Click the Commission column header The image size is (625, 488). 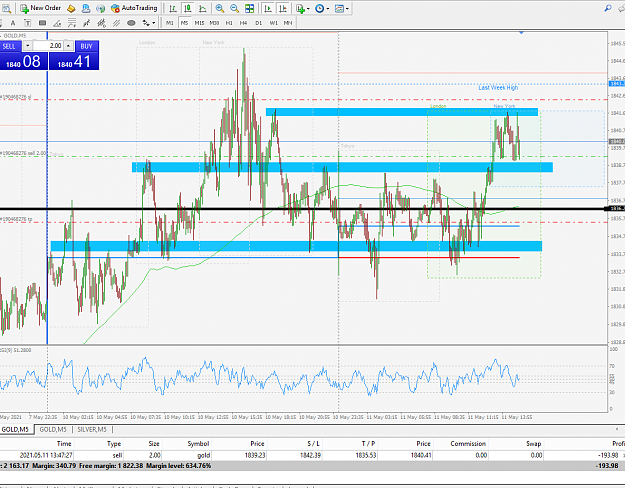[468, 443]
